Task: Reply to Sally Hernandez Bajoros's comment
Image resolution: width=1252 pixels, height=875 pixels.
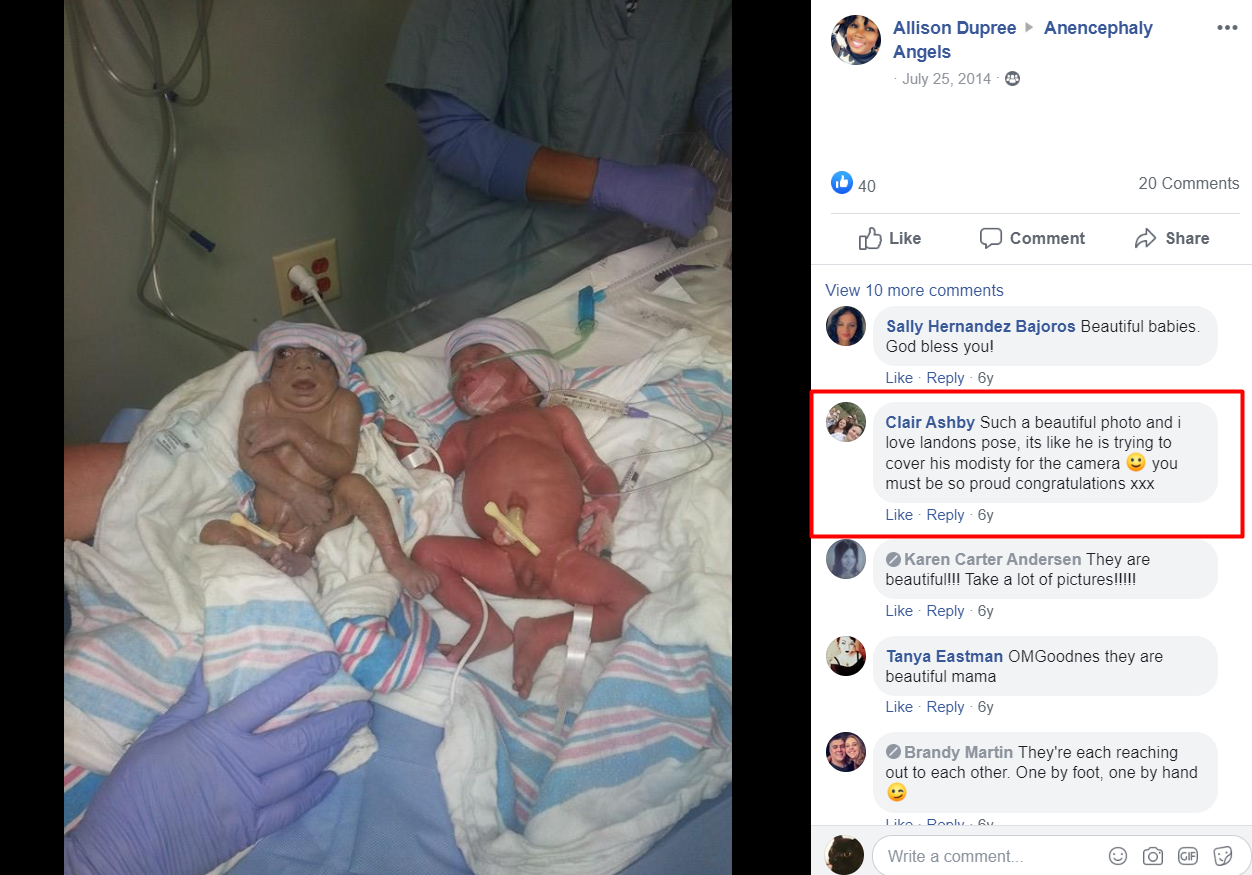Action: pos(945,378)
